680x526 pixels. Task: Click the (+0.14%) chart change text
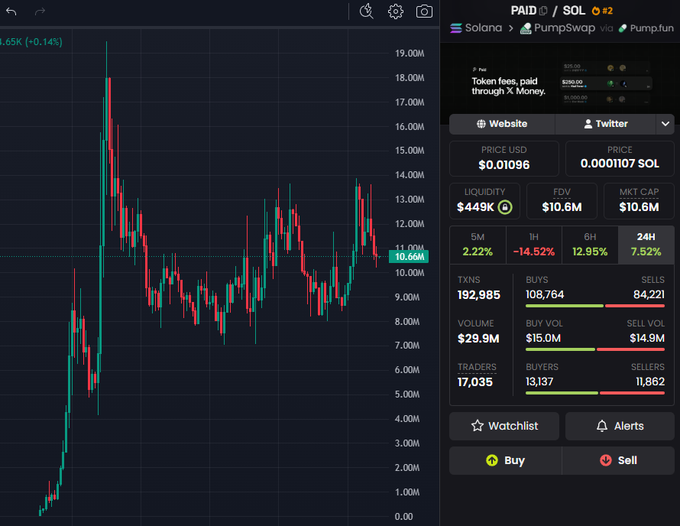44,42
